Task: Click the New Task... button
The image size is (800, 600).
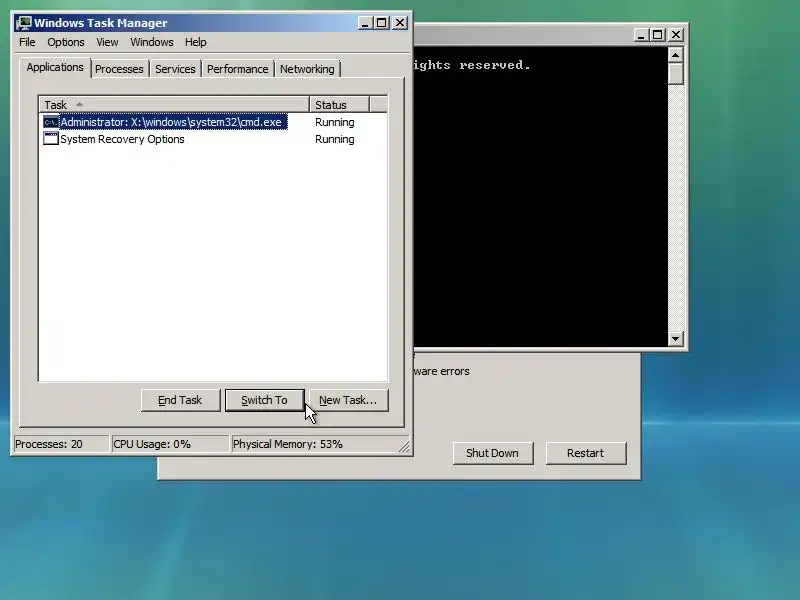Action: click(348, 400)
